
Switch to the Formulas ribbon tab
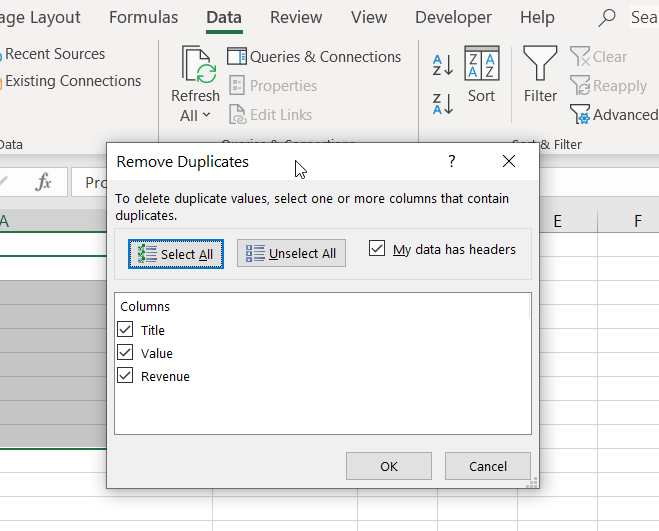[x=143, y=18]
